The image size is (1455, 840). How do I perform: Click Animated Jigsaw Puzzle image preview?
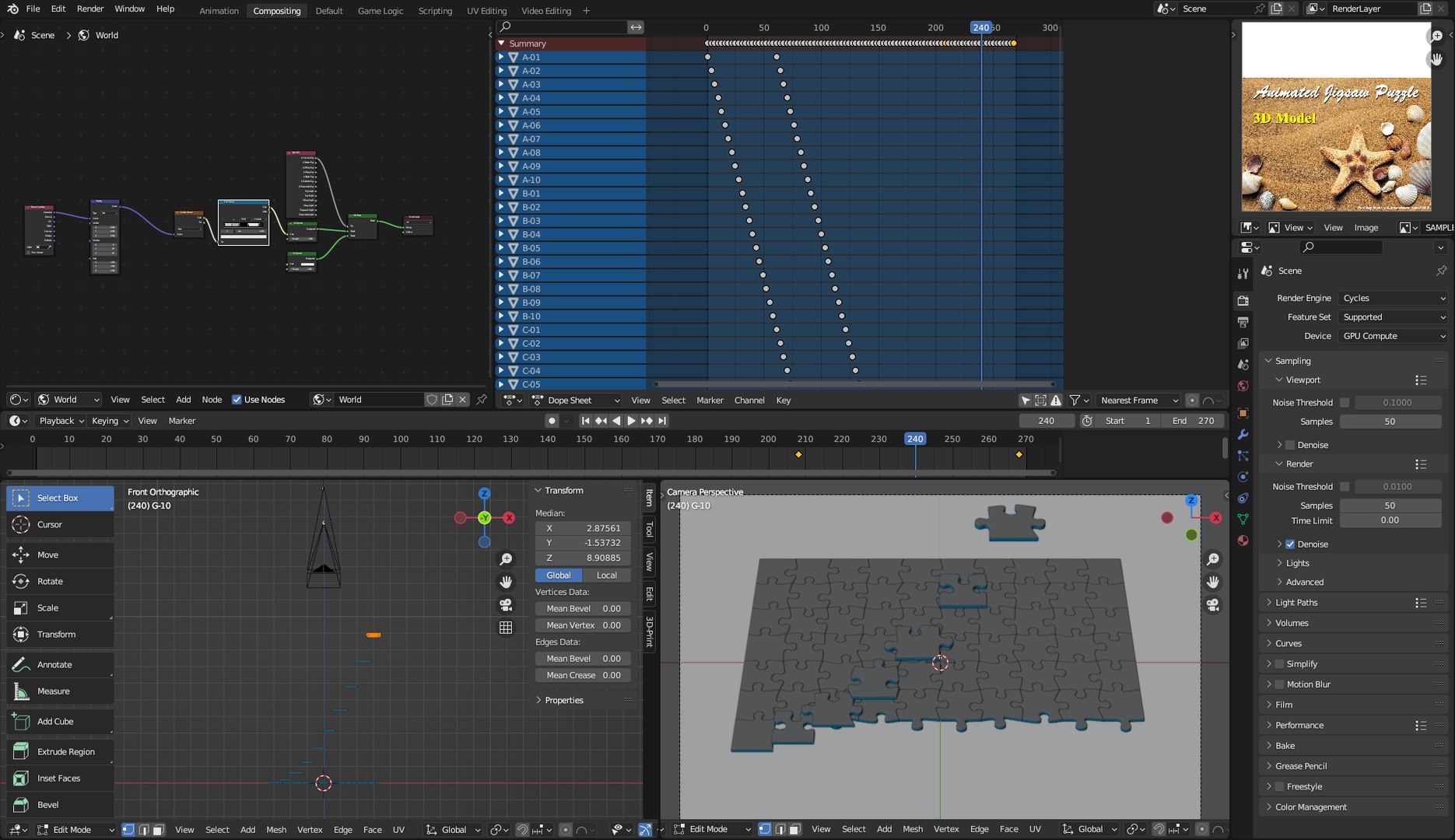[x=1336, y=117]
